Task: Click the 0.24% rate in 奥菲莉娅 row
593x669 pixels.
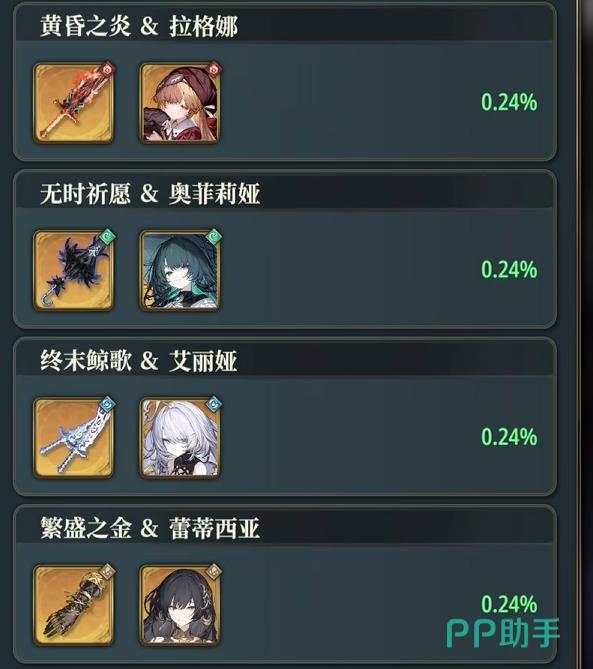Action: tap(509, 270)
